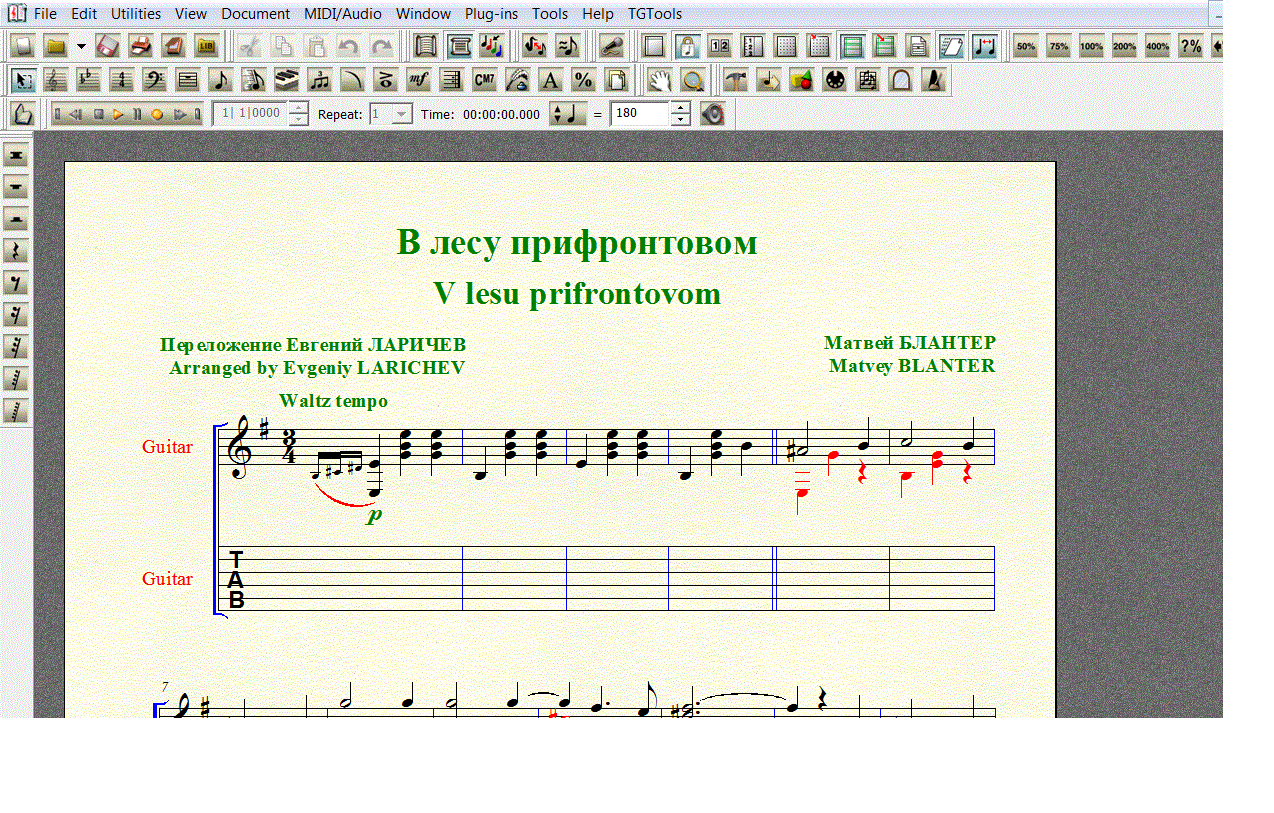The image size is (1274, 813).
Task: Choose the quarter rest in rests palette
Action: [16, 251]
